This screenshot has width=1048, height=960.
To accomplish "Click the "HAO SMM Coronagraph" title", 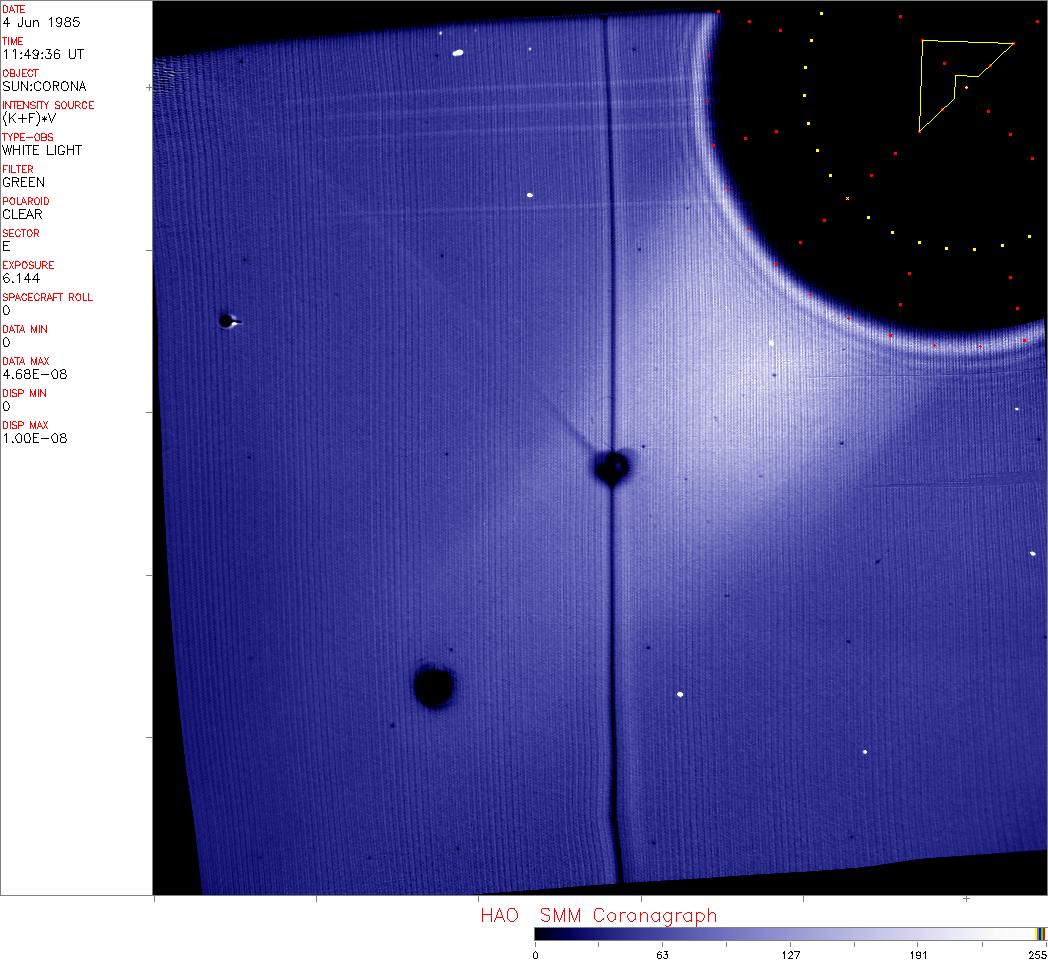I will point(598,915).
